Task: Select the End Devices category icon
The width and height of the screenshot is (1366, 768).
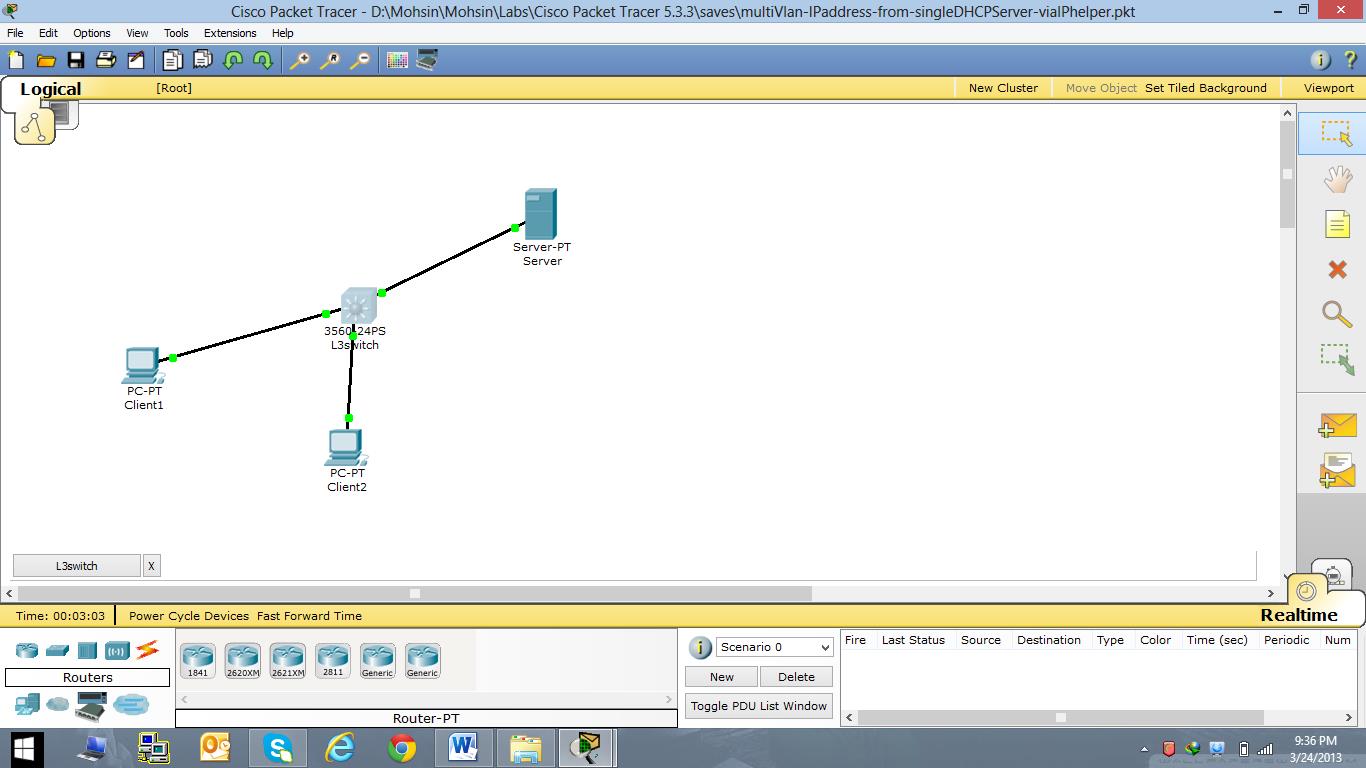Action: tap(27, 704)
